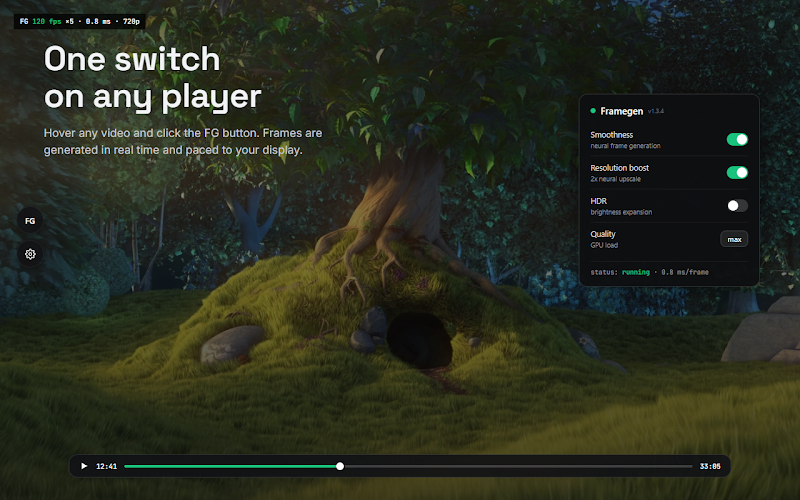Toggle the Smoothness switch off
Image resolution: width=800 pixels, height=500 pixels.
point(737,139)
